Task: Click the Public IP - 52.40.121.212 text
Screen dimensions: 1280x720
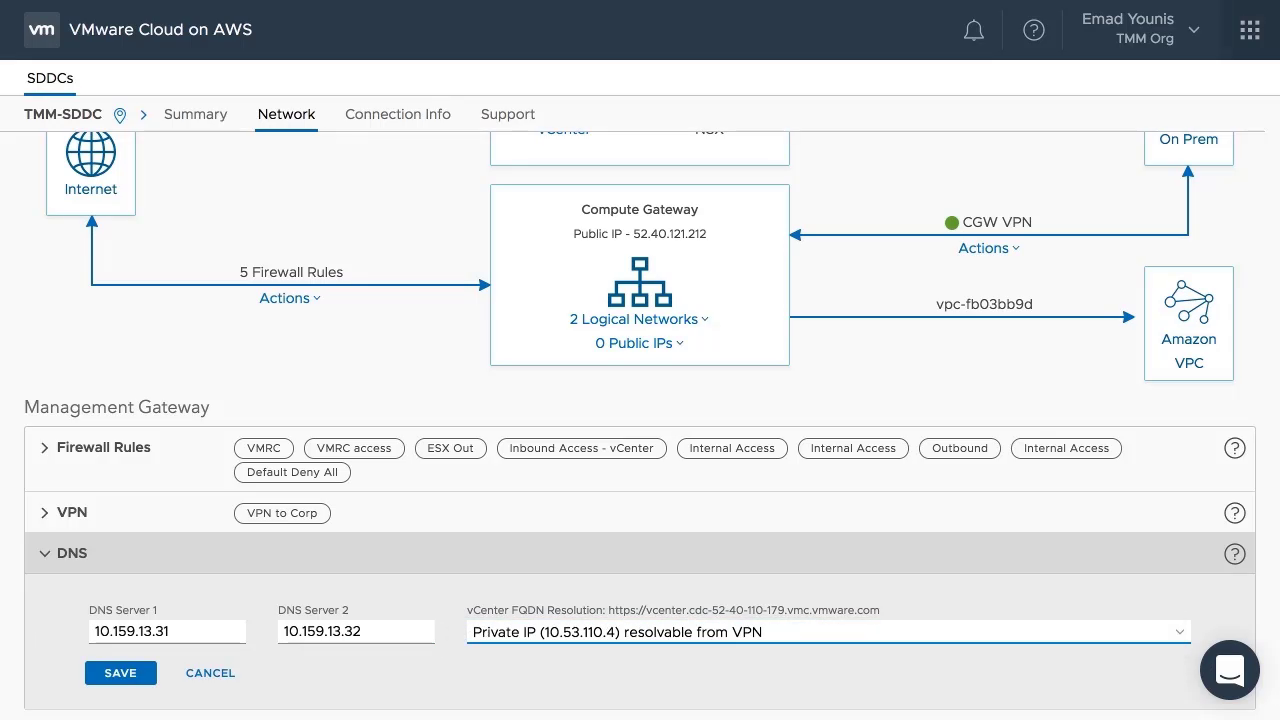Action: pyautogui.click(x=640, y=234)
